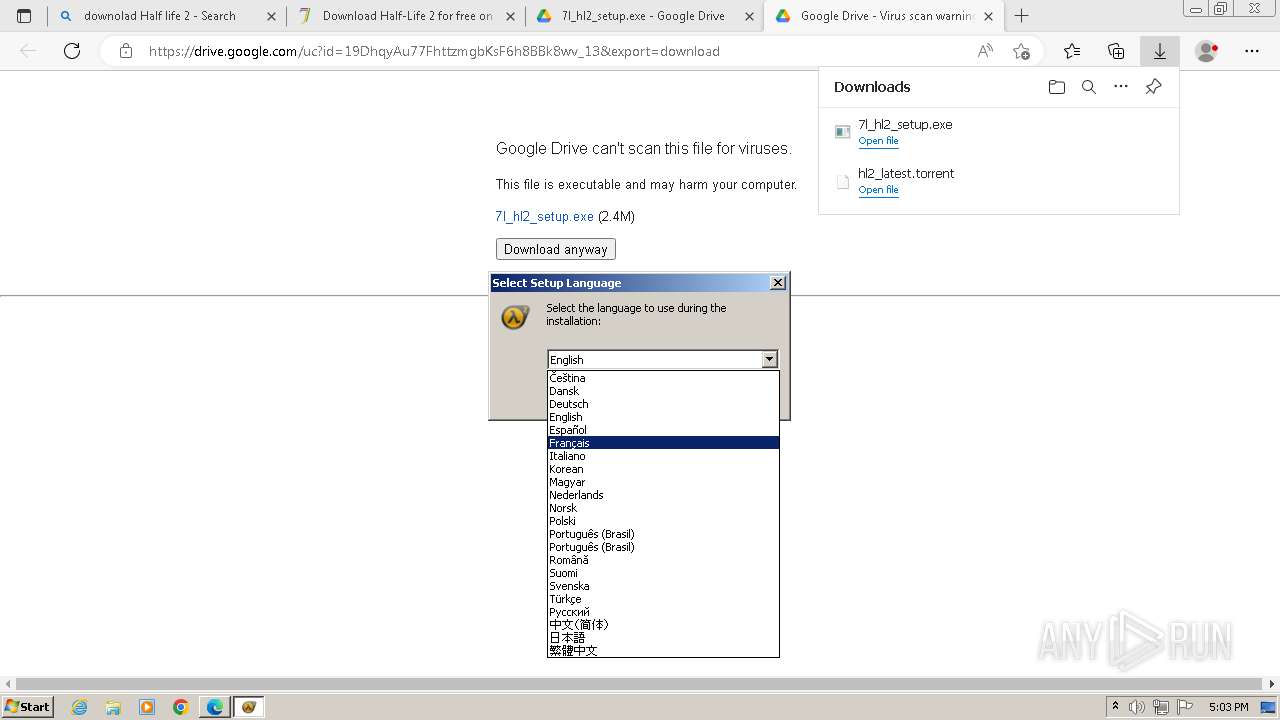Open the Favorites list icon
Viewport: 1280px width, 720px height.
[1072, 51]
